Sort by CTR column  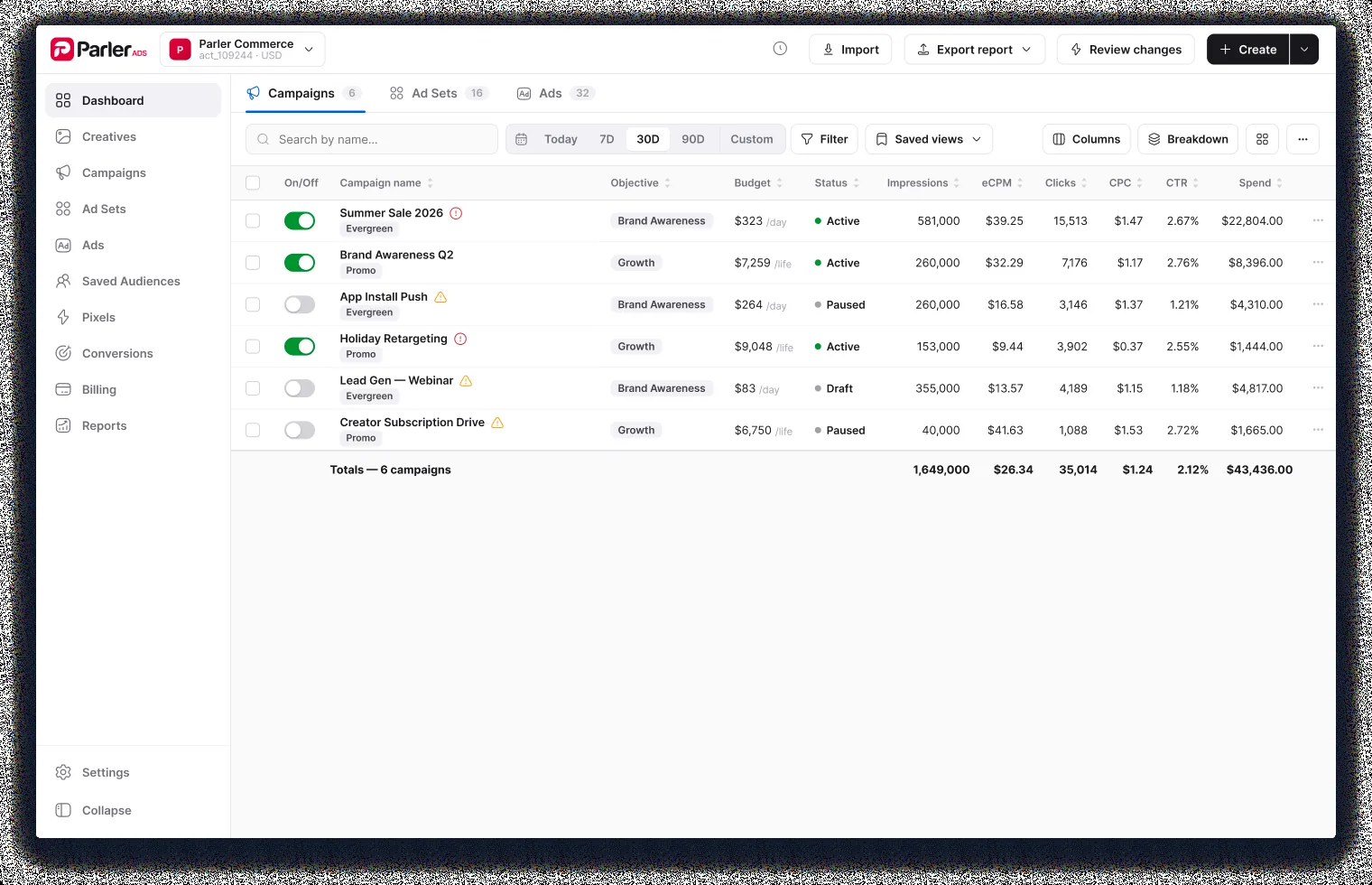(1182, 182)
